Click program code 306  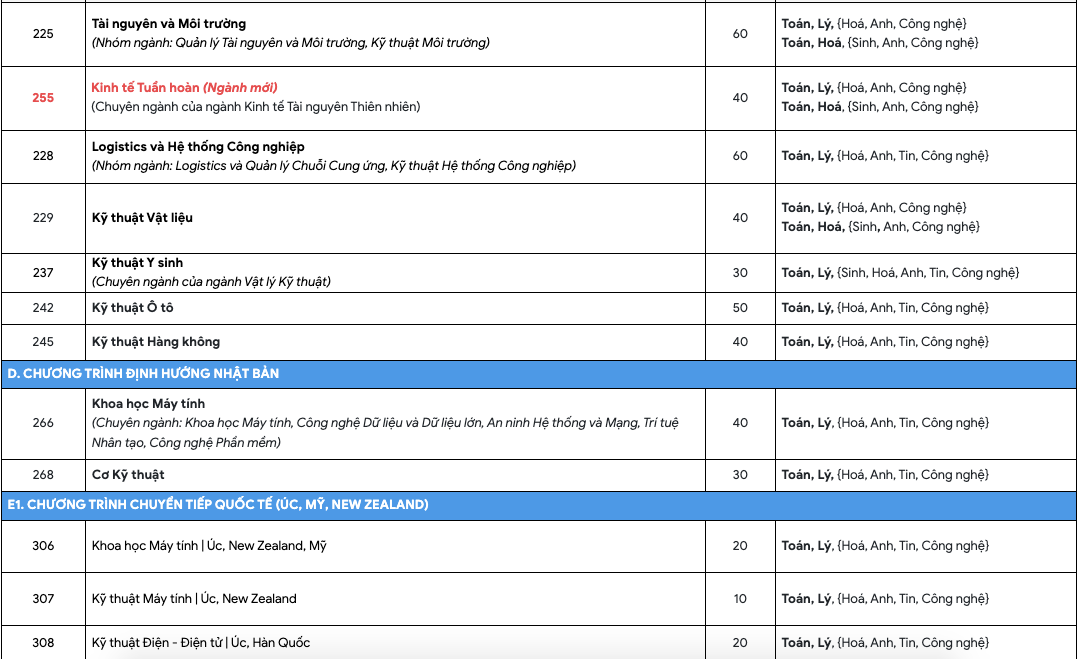[x=43, y=546]
